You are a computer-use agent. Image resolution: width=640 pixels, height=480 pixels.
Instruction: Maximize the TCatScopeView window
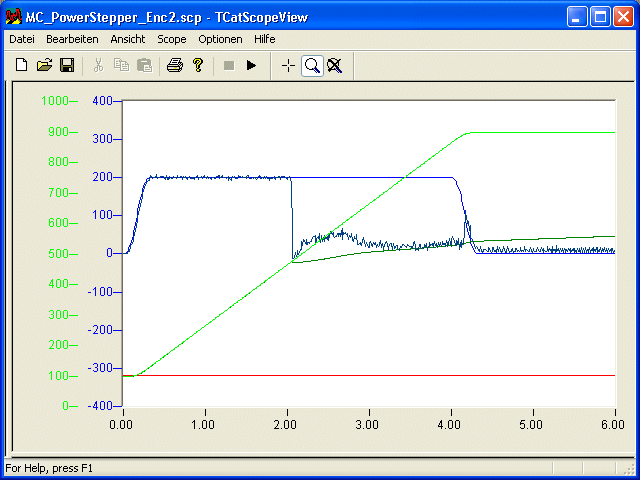600,17
